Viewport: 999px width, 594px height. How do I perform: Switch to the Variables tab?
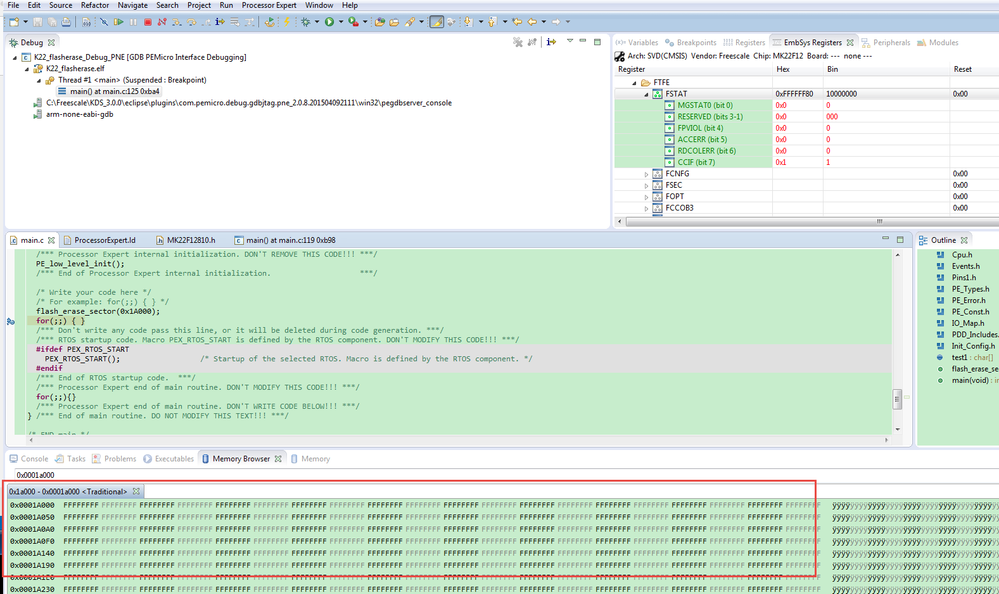tap(636, 43)
